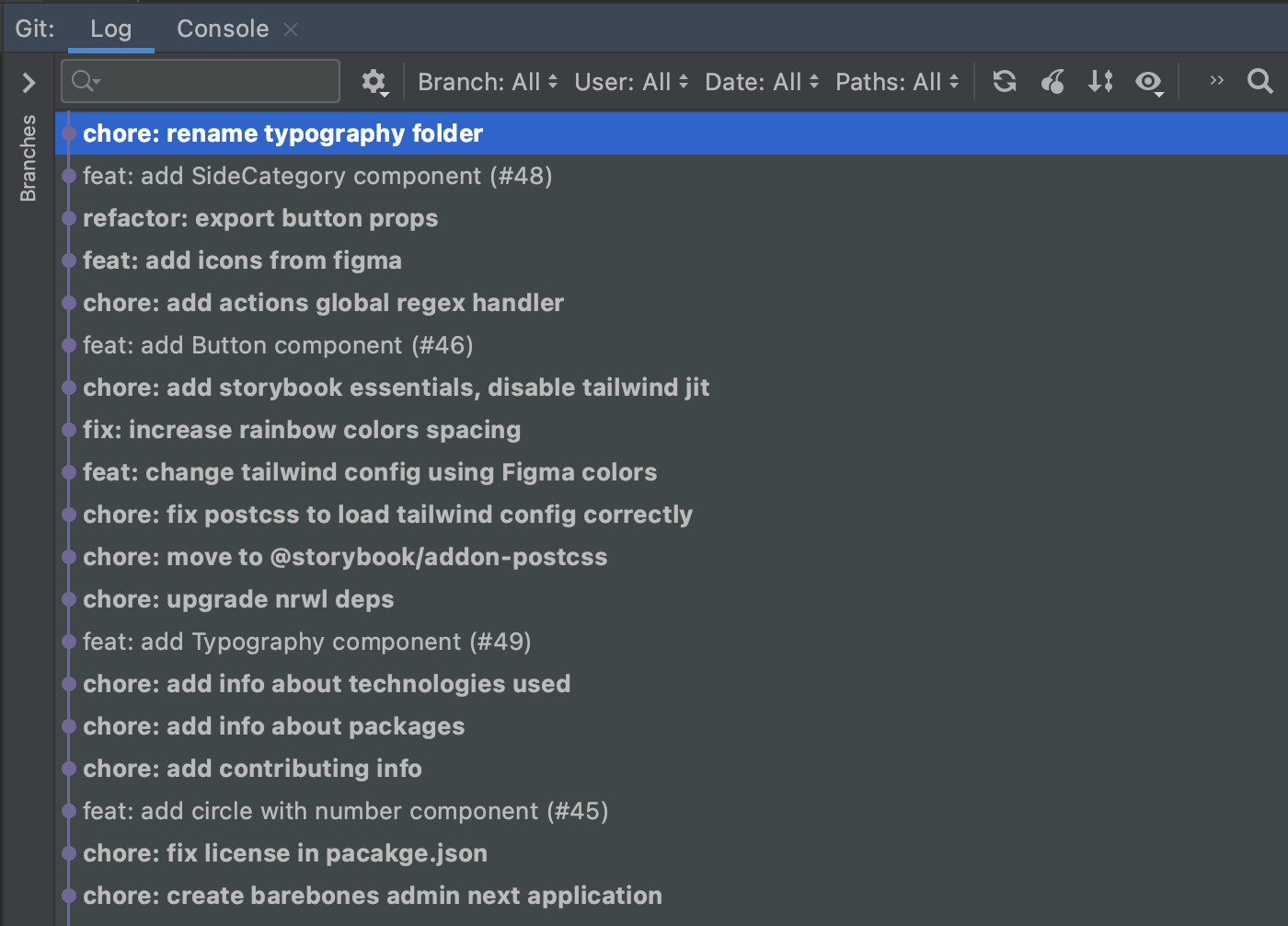Open the Branch: All filter
1288x926 pixels.
point(486,81)
